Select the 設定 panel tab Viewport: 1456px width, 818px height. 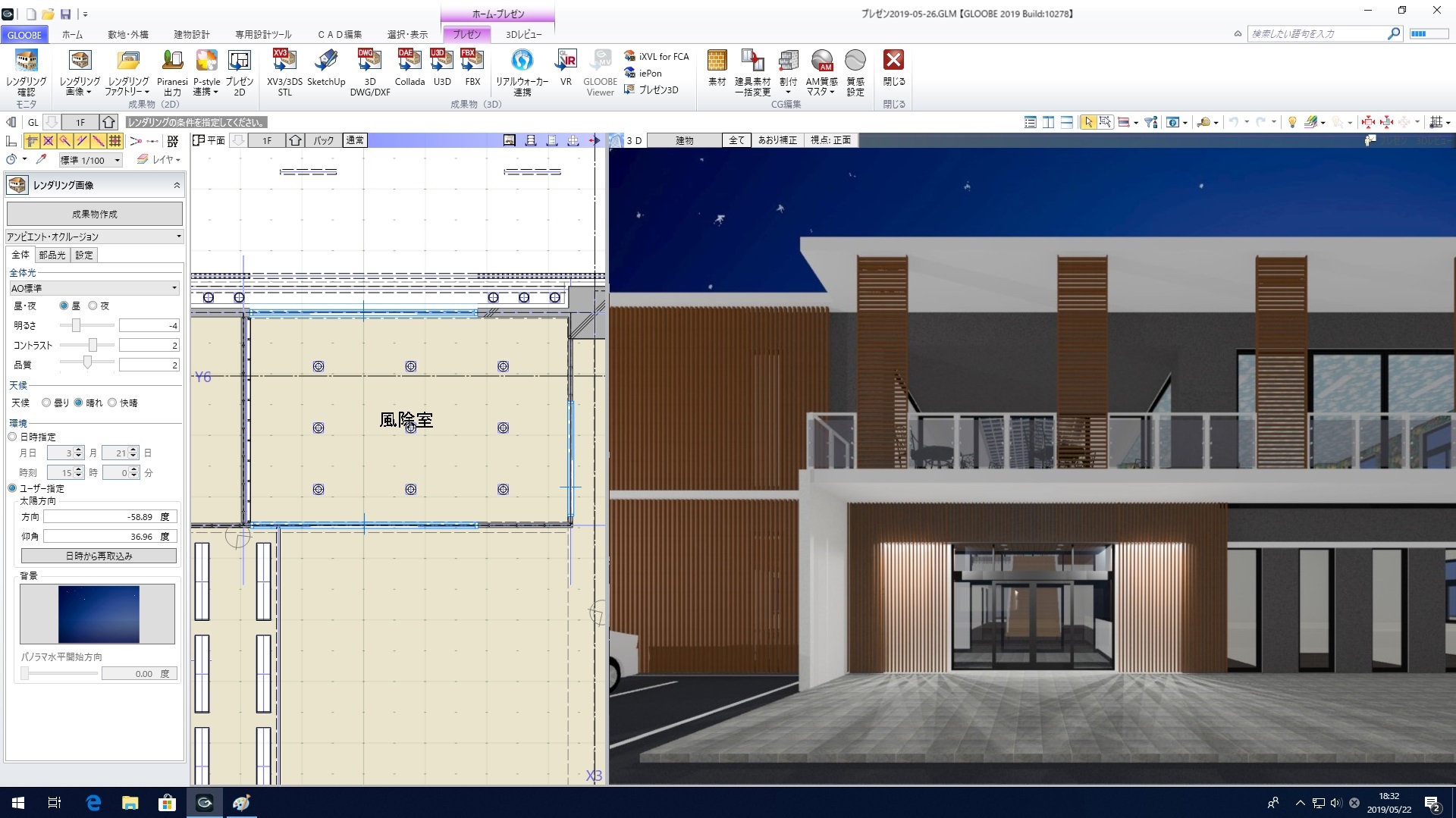(x=84, y=255)
